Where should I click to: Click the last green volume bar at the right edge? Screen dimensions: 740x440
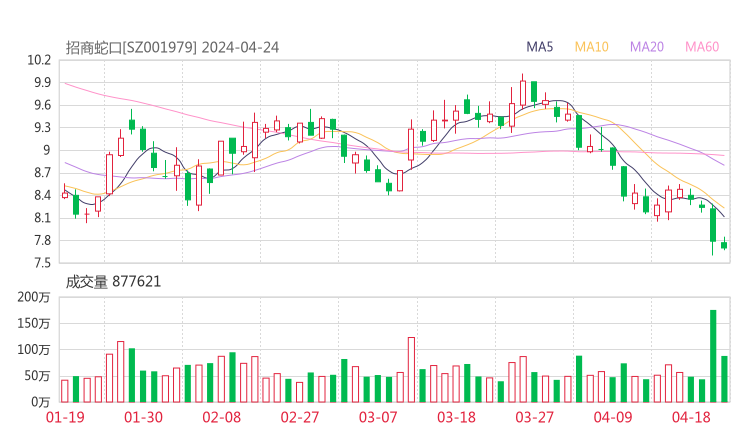tap(724, 379)
